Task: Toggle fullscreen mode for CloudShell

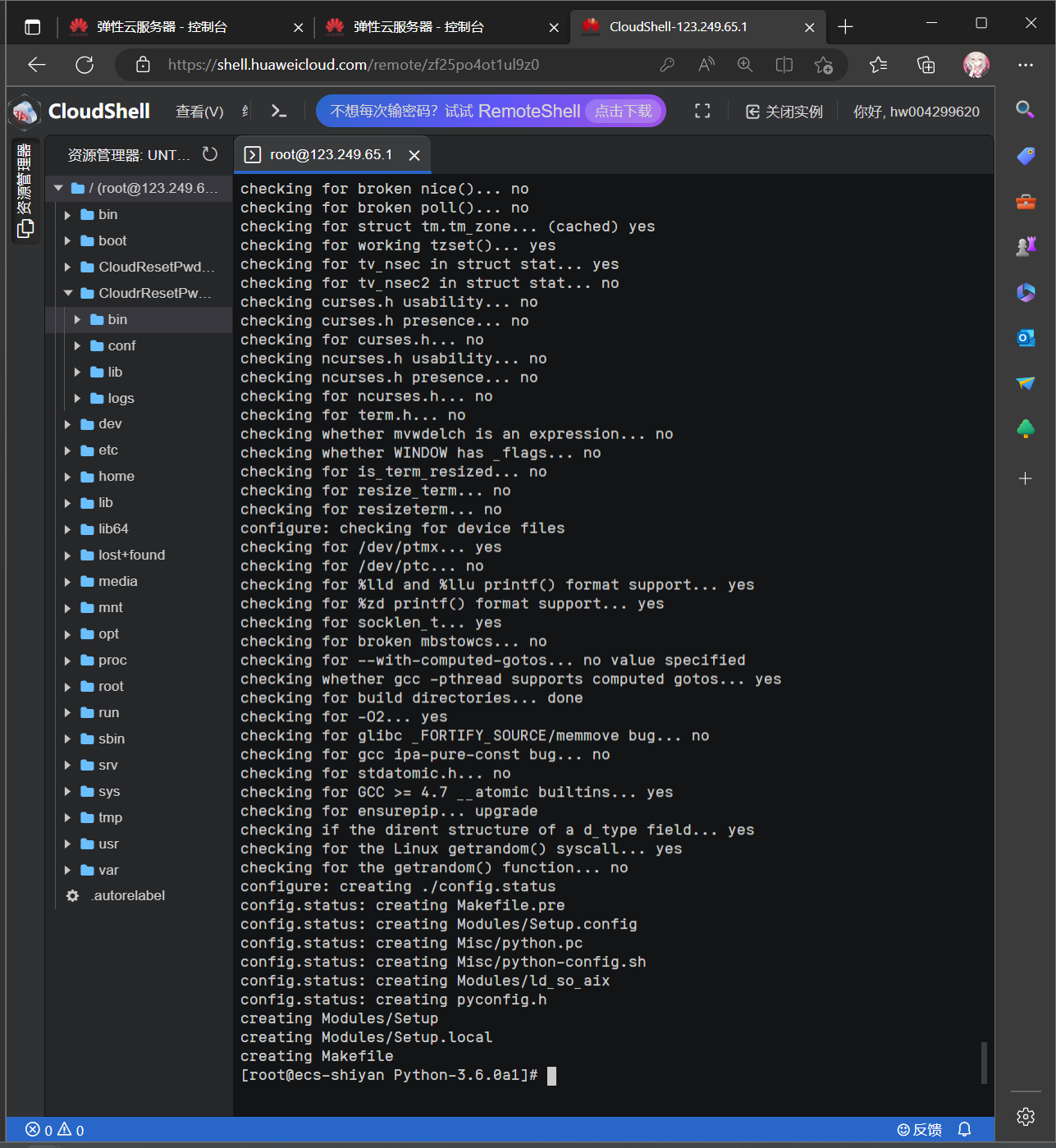Action: 702,111
